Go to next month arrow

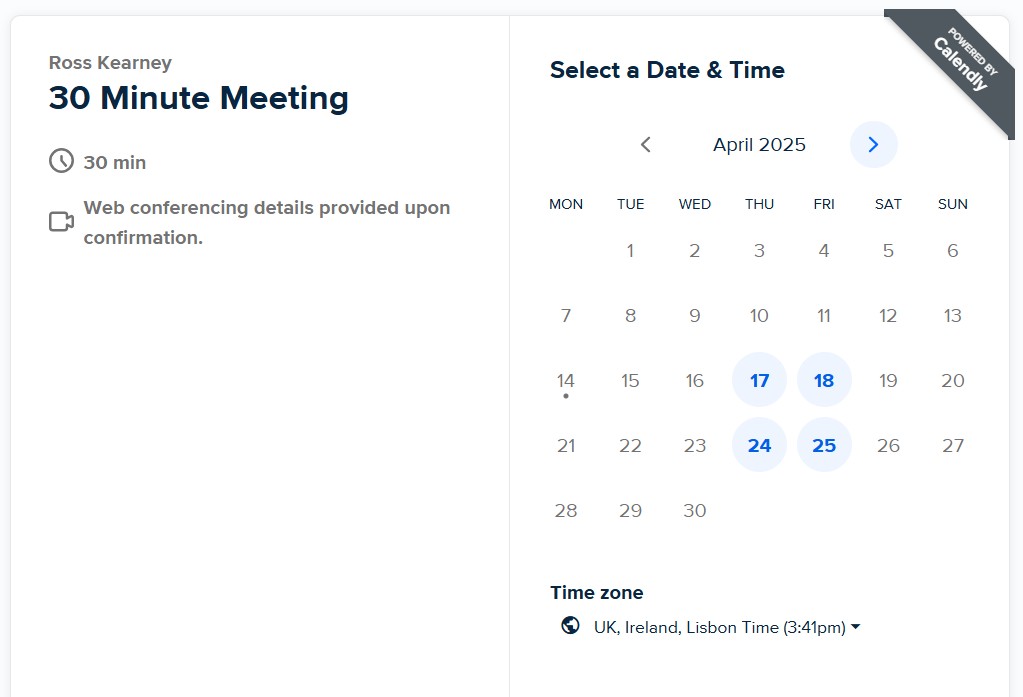click(873, 145)
